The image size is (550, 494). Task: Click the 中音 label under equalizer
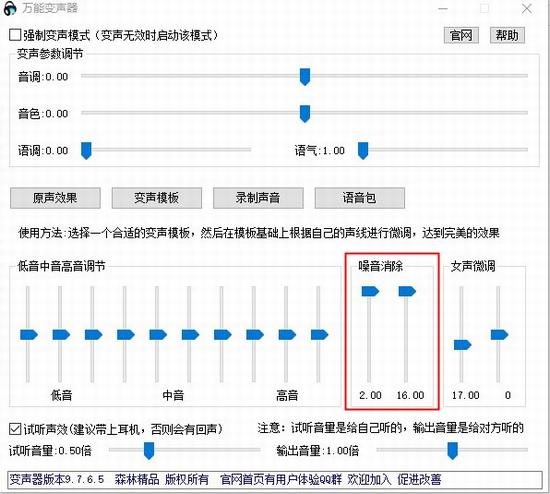(x=173, y=395)
